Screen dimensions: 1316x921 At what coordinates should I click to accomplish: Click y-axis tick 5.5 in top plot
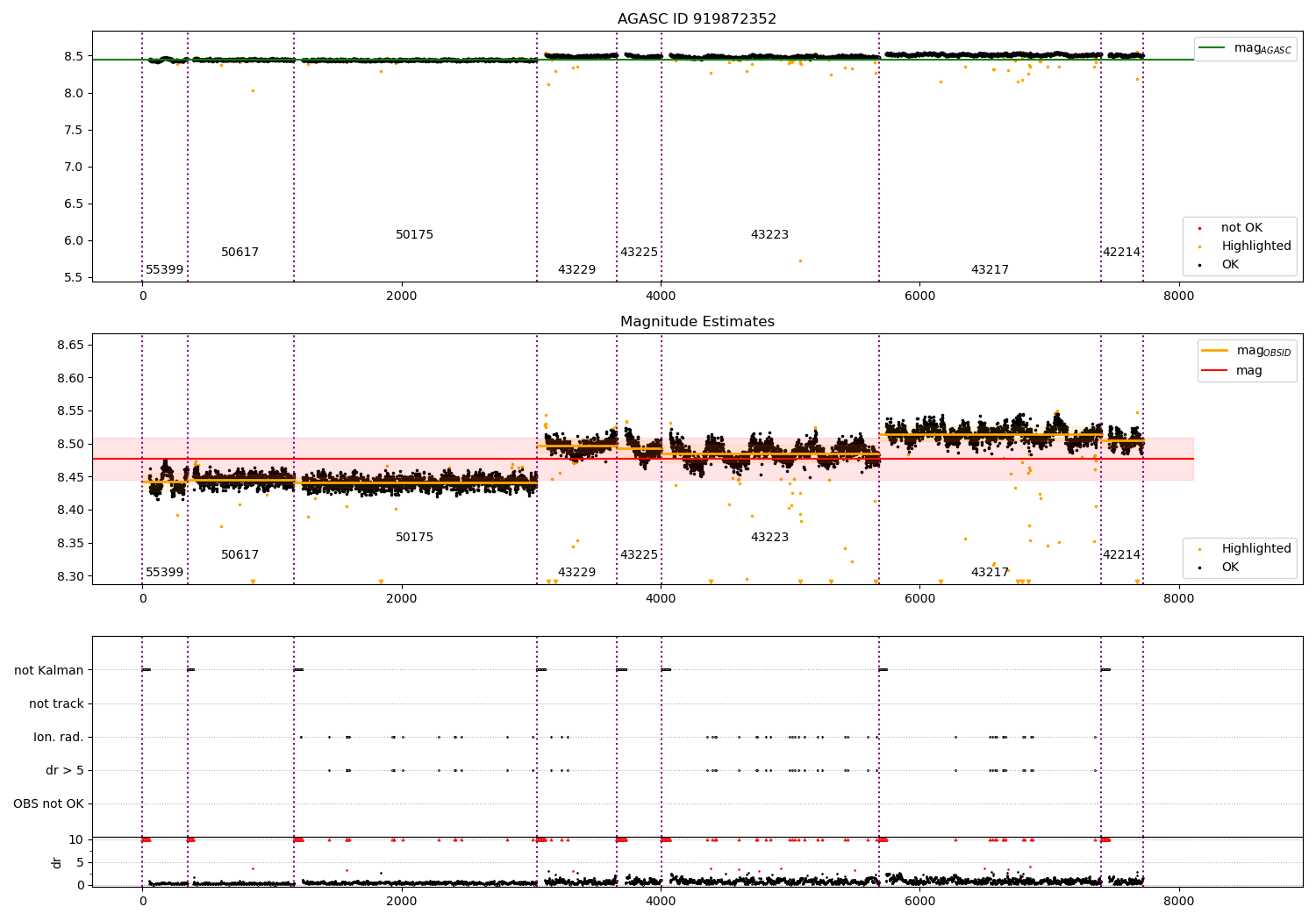[74, 277]
